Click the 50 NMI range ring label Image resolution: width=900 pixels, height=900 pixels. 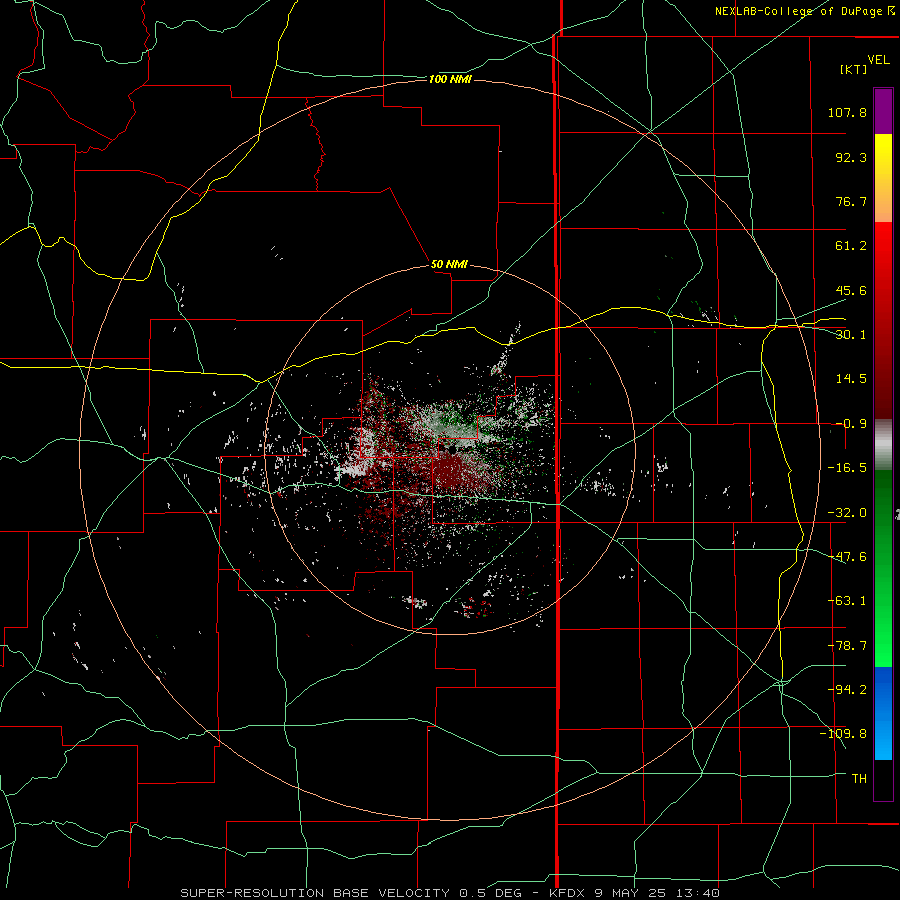[449, 265]
